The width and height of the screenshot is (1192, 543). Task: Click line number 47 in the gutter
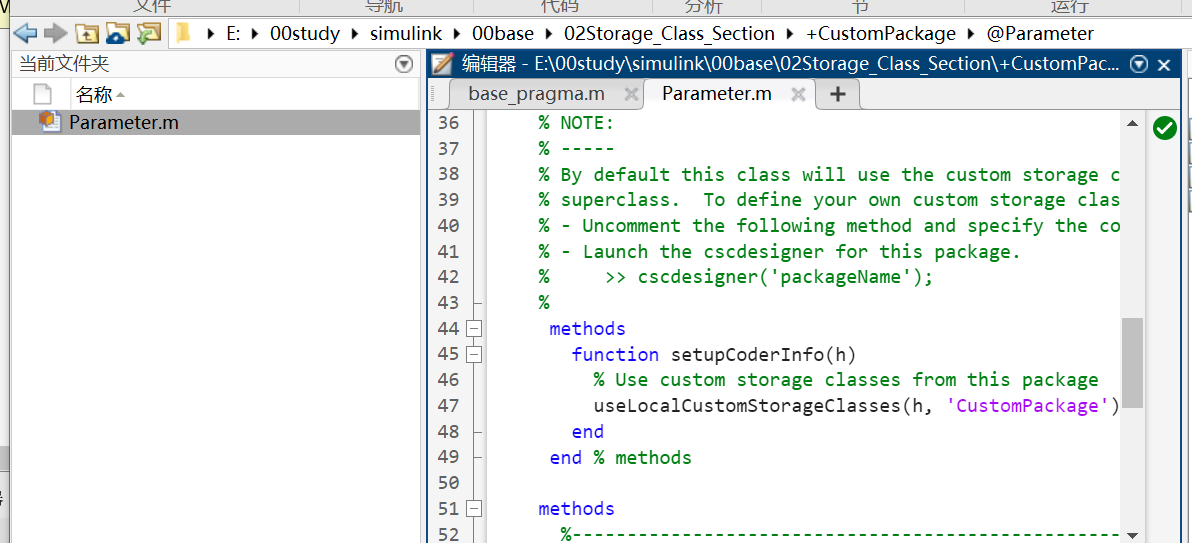point(449,405)
